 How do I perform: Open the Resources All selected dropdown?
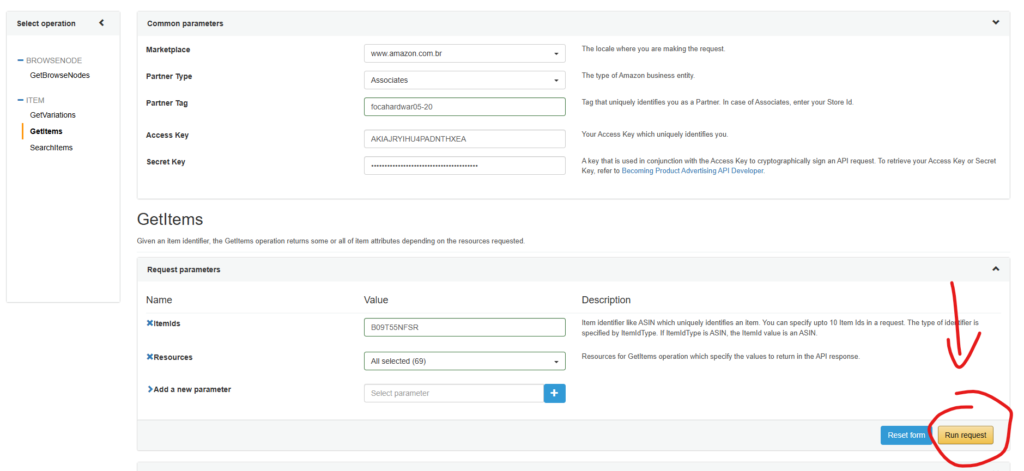464,361
